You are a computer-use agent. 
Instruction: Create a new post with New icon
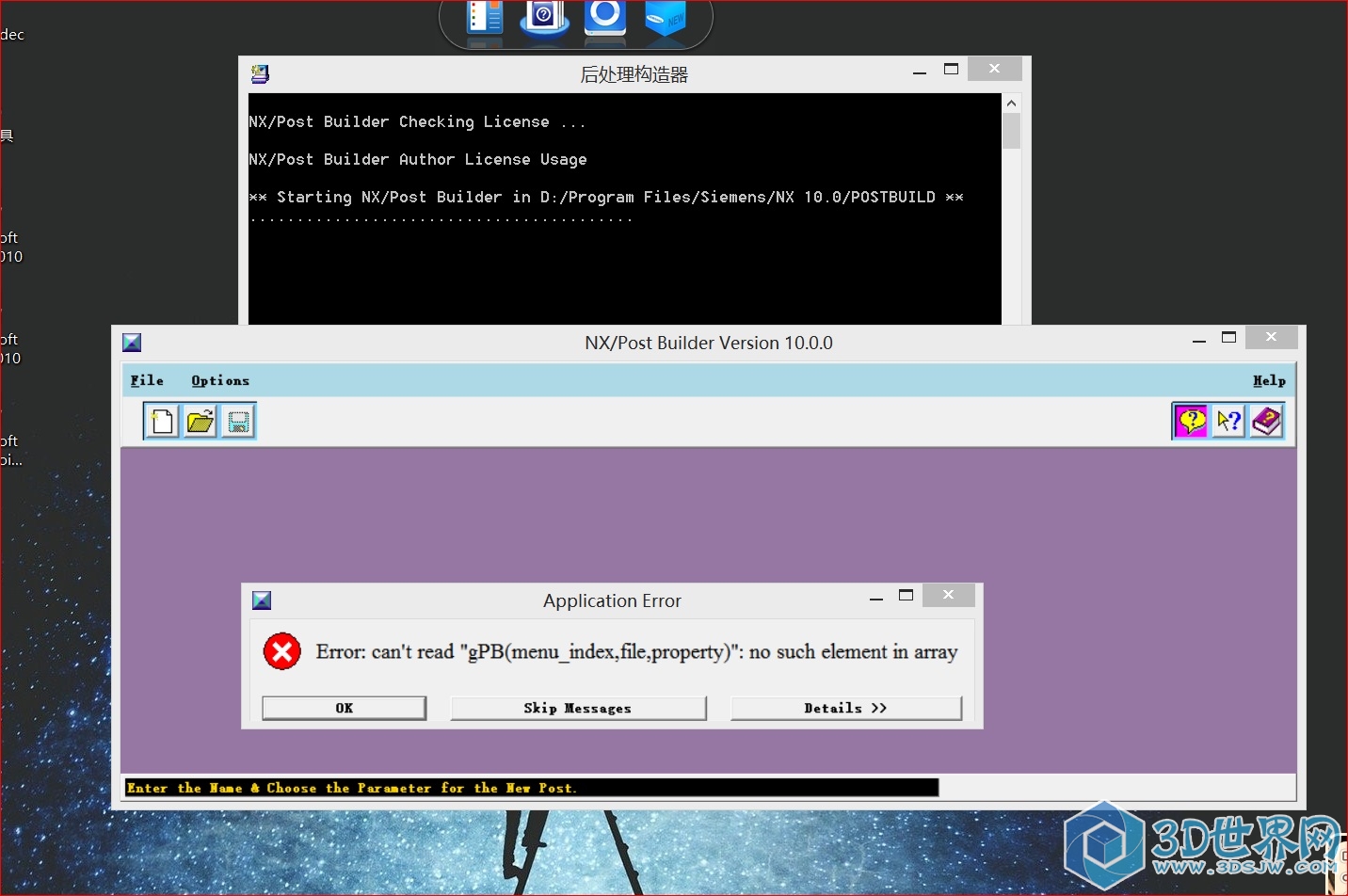tap(162, 422)
